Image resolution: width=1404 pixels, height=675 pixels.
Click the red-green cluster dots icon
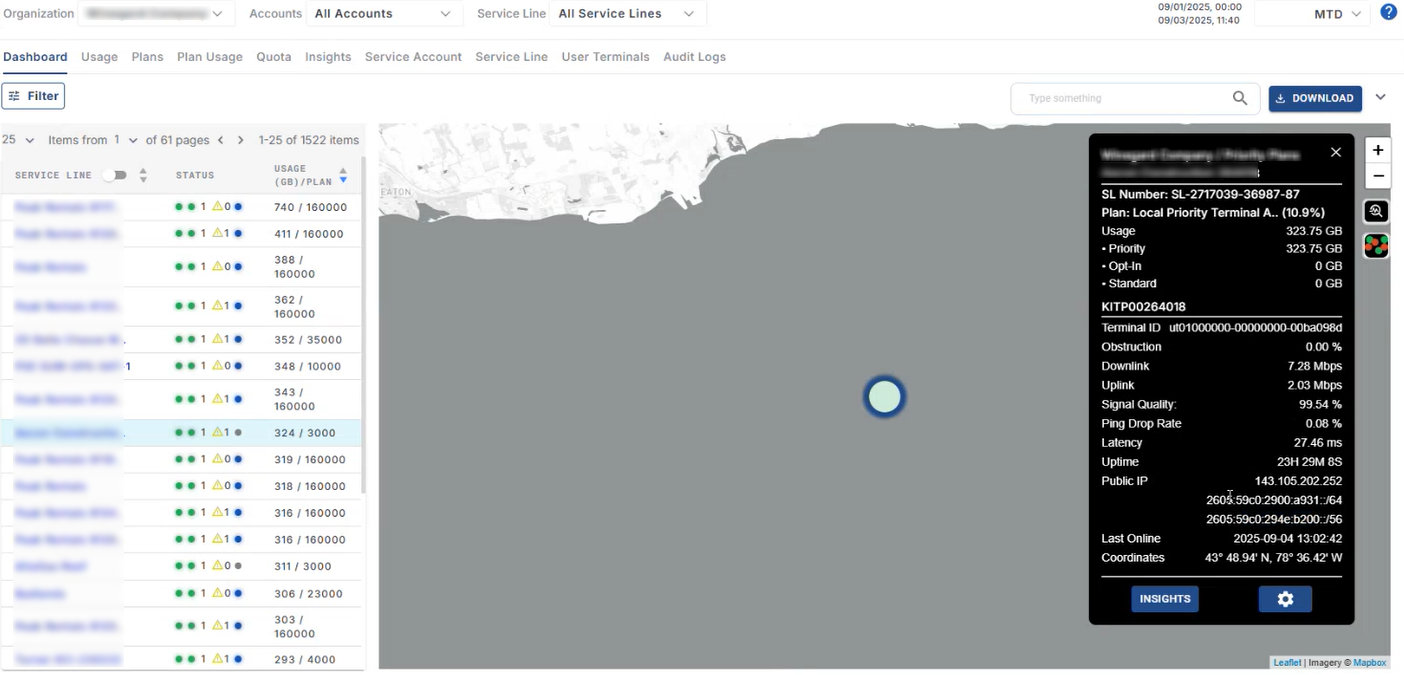tap(1377, 246)
